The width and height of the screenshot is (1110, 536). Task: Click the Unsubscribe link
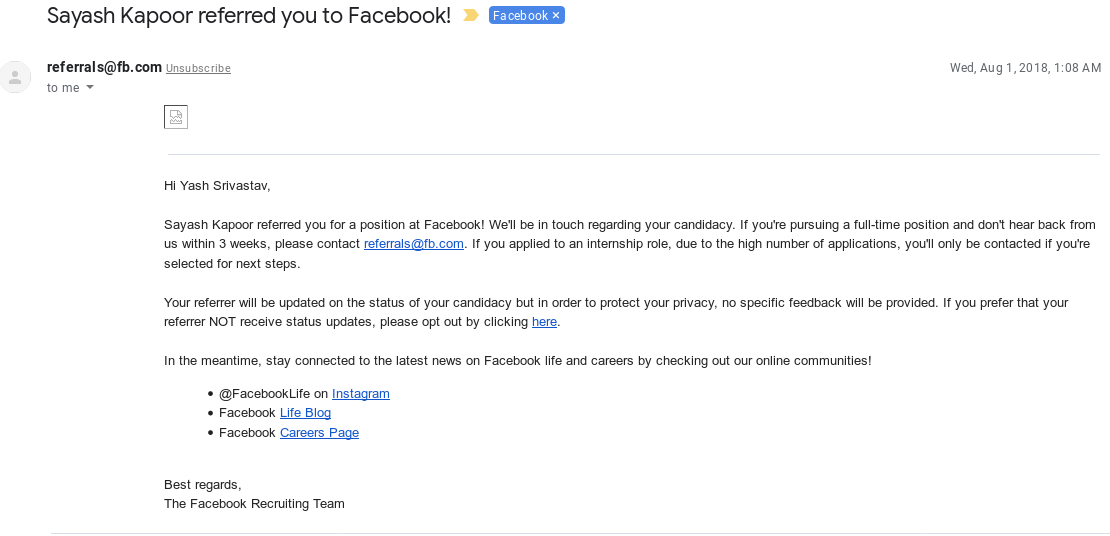(x=198, y=68)
